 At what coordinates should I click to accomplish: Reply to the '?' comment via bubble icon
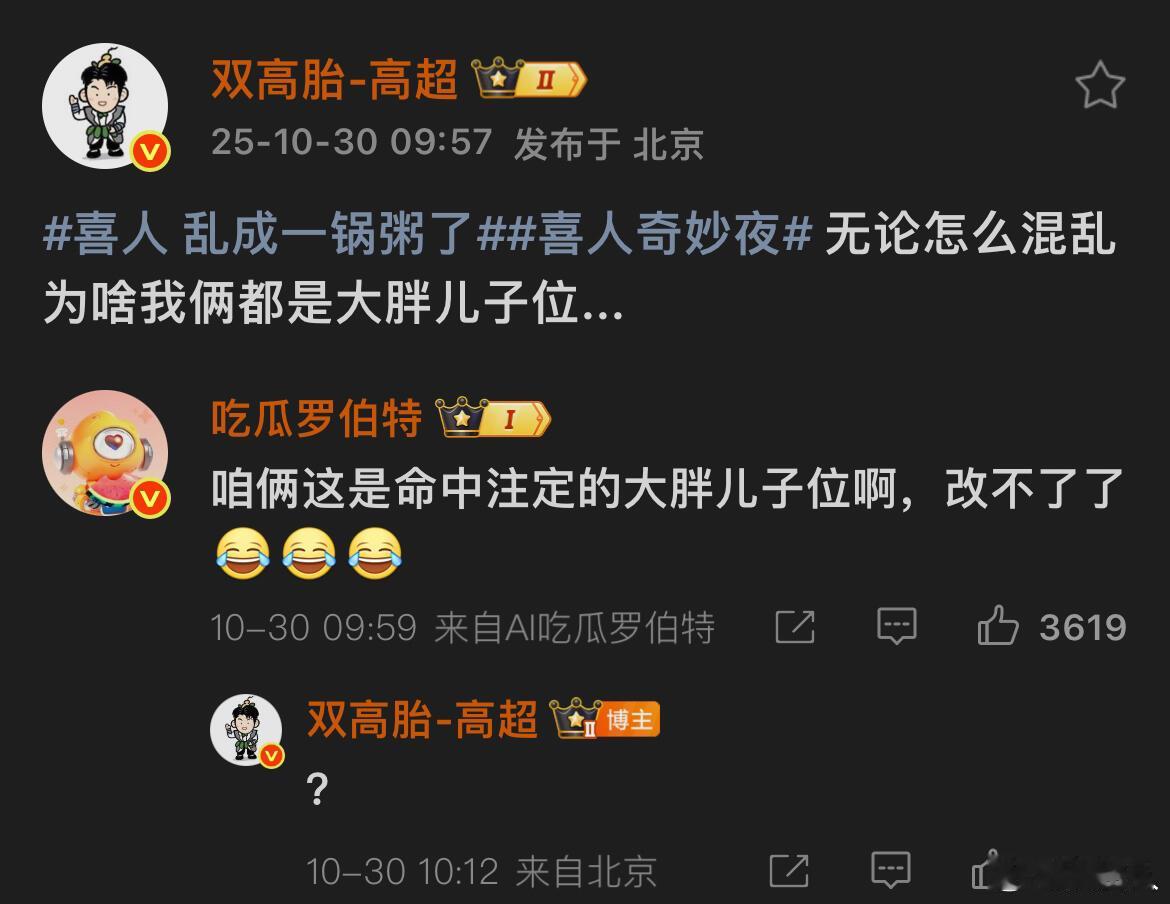point(891,870)
